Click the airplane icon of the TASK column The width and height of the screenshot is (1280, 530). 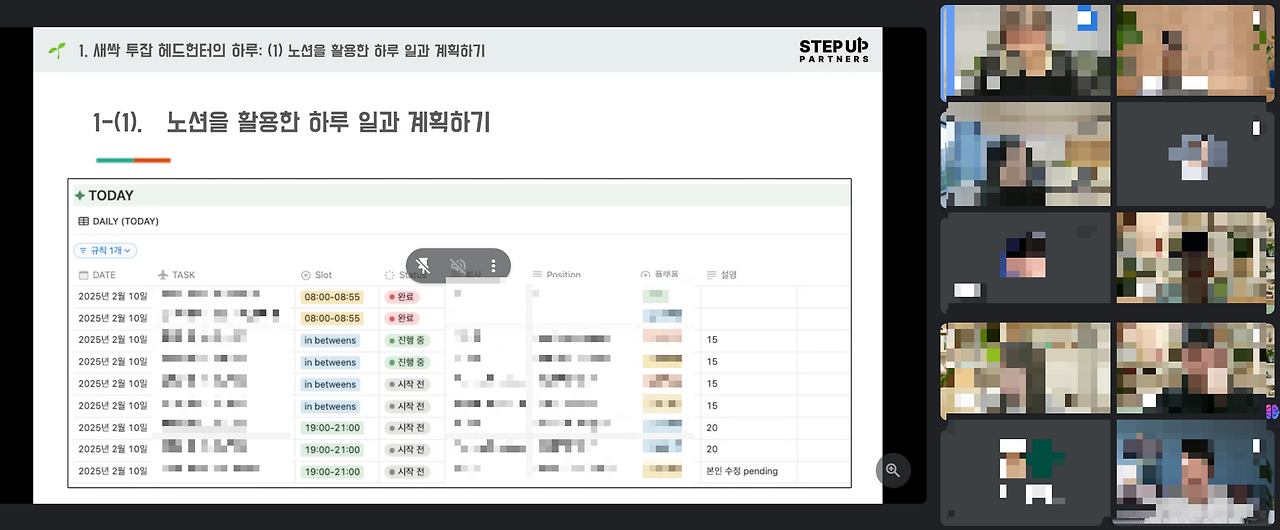tap(163, 275)
